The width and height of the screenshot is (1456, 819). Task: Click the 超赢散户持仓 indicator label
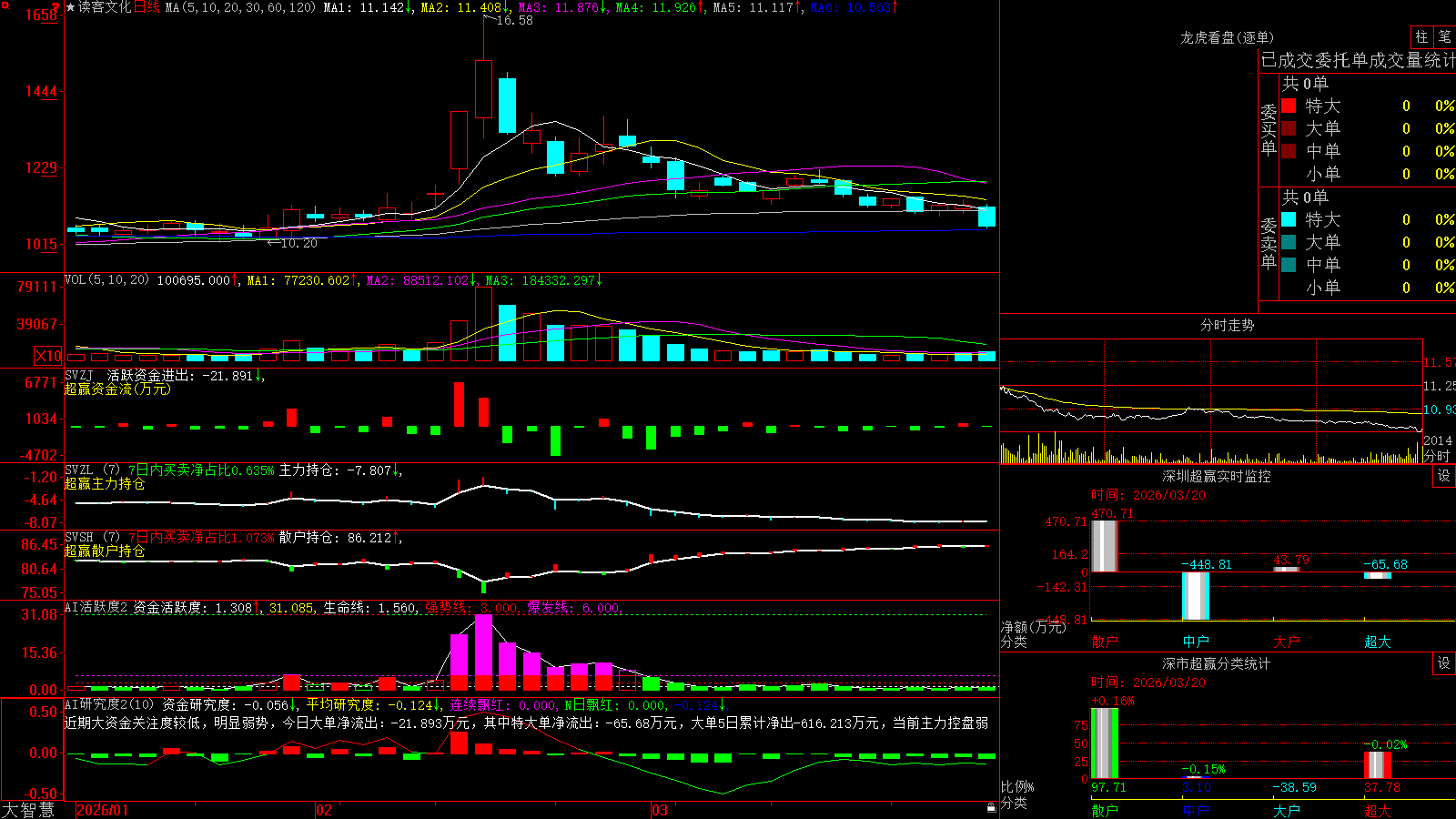pos(105,551)
